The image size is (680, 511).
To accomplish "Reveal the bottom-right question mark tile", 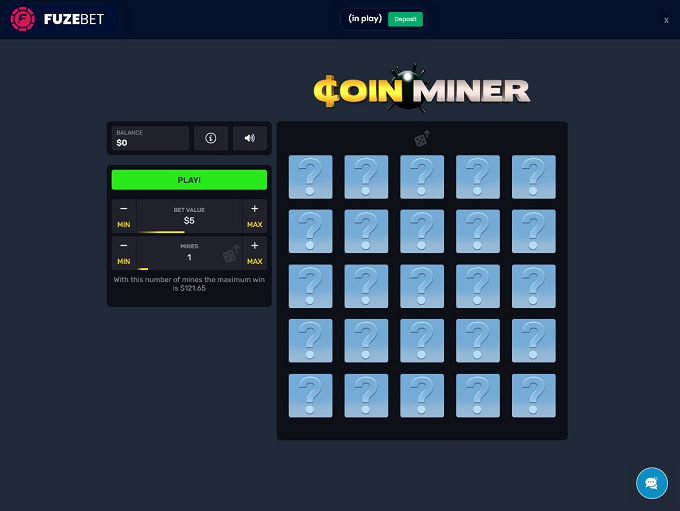I will click(534, 395).
